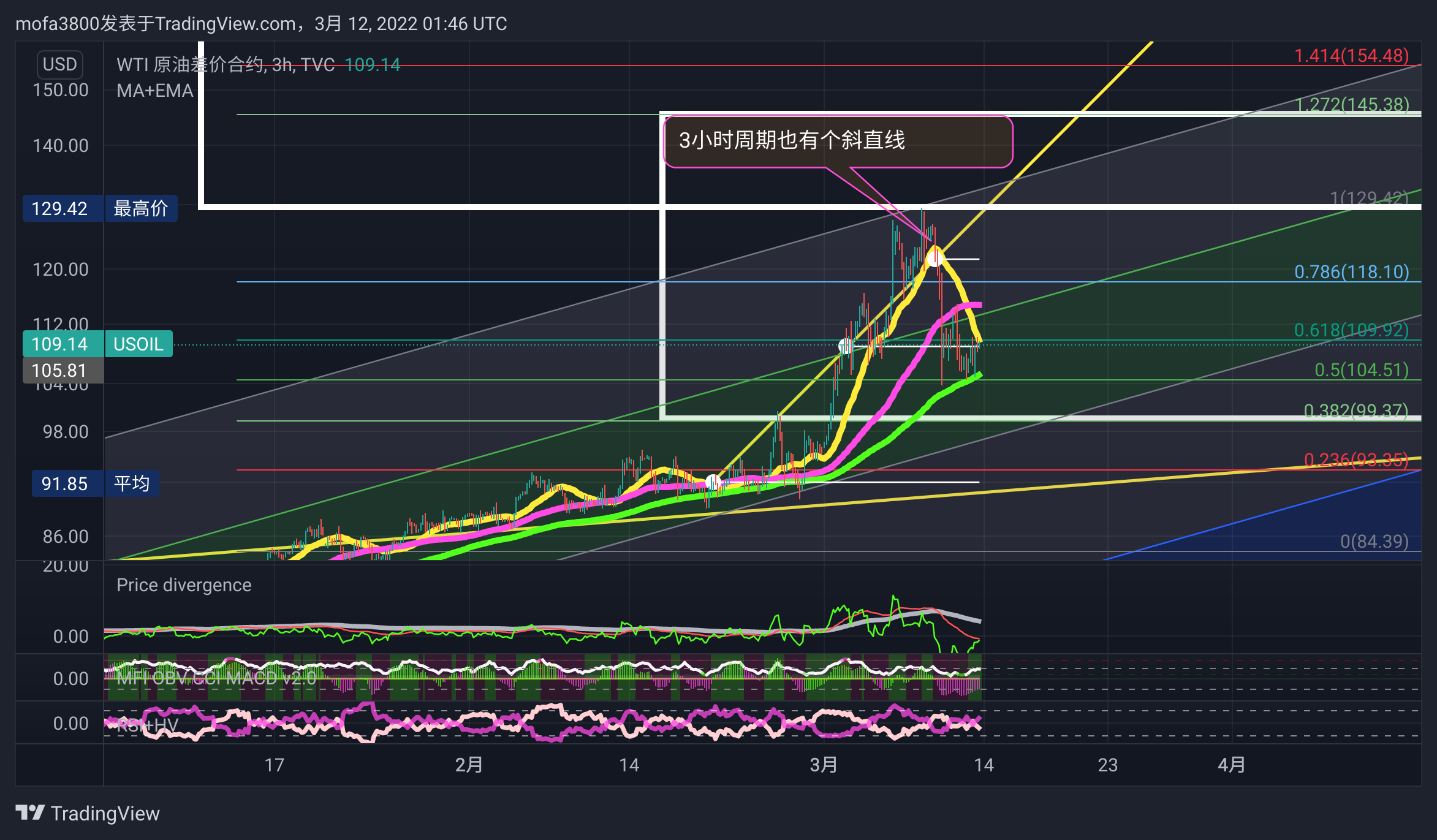1437x840 pixels.
Task: Click the 86.00 price axis value
Action: [66, 537]
